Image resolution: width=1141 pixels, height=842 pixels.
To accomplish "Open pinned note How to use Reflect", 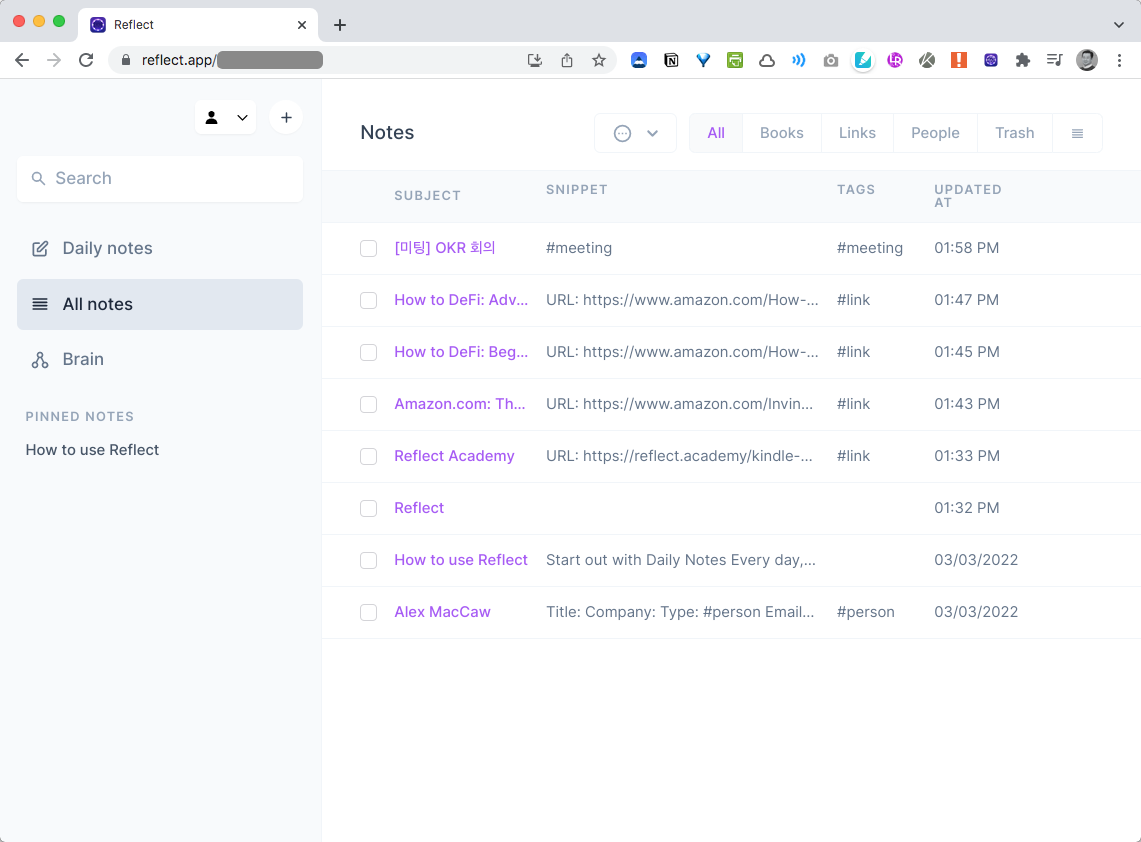I will pos(92,450).
